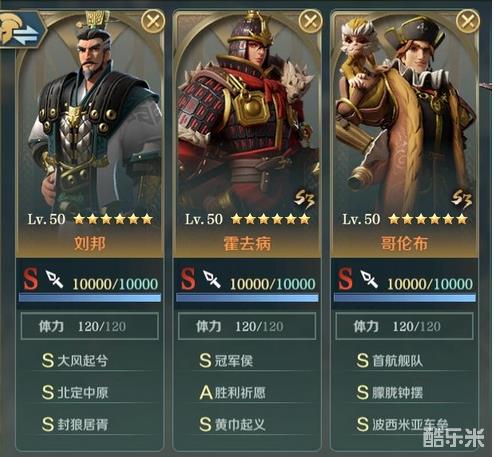Click the S3 badge on 哥伦布 card

coord(462,199)
